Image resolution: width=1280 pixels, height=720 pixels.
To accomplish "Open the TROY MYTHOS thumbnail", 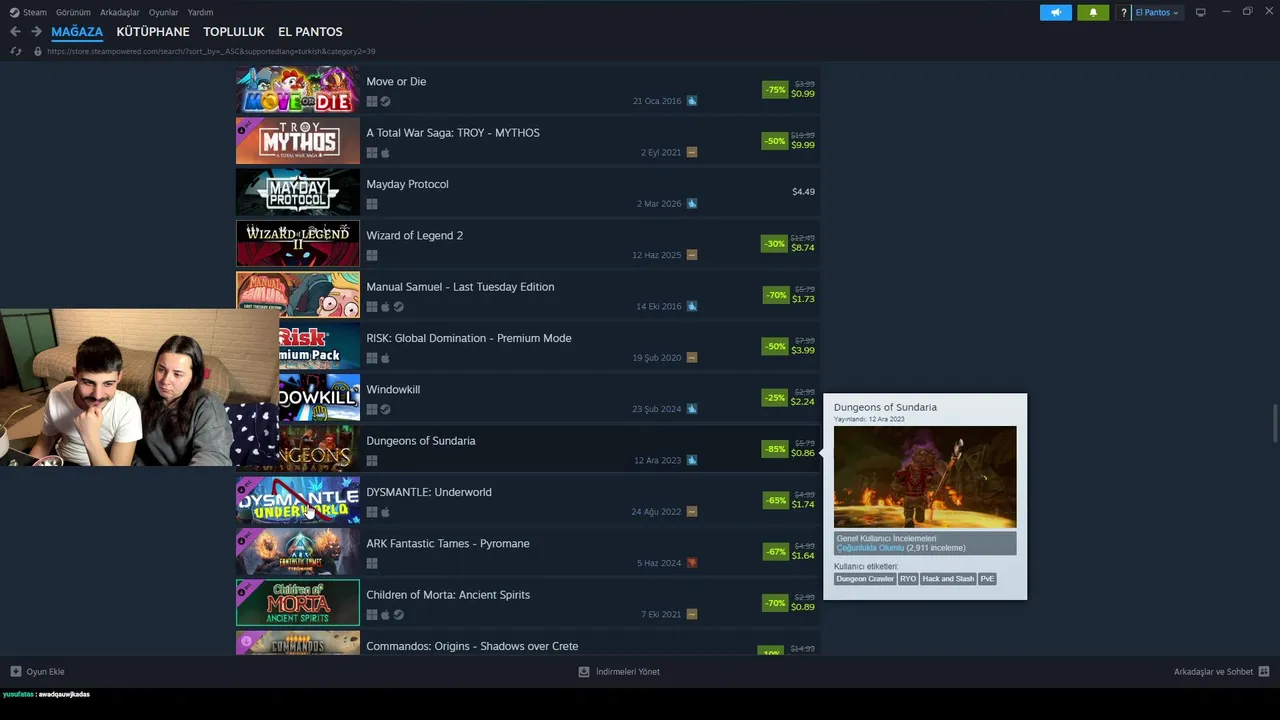I will pyautogui.click(x=298, y=141).
